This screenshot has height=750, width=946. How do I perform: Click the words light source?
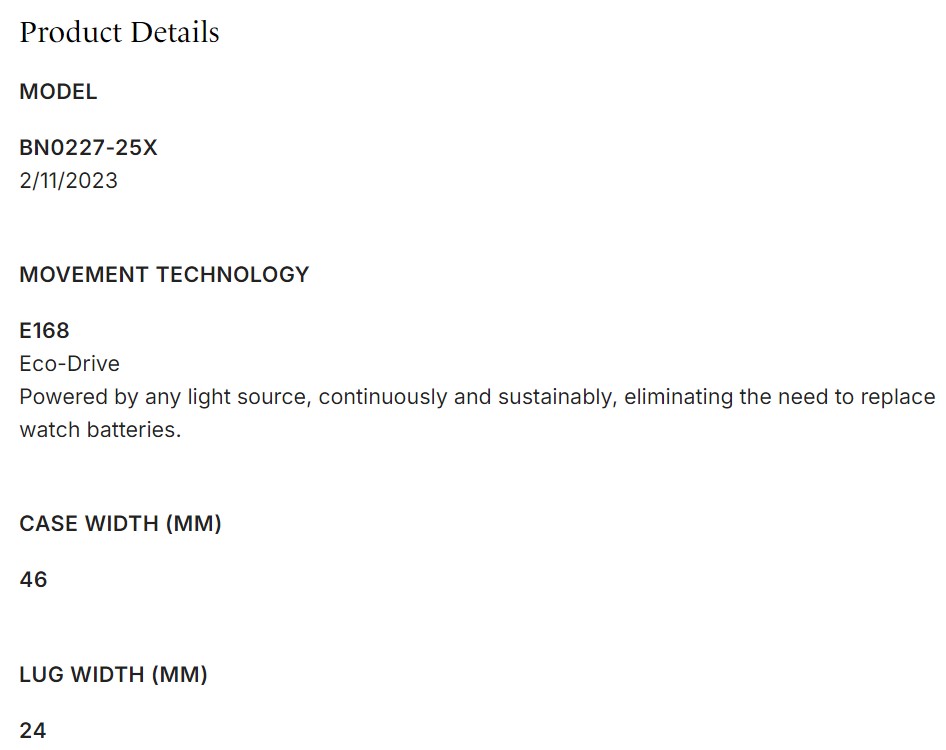click(253, 397)
